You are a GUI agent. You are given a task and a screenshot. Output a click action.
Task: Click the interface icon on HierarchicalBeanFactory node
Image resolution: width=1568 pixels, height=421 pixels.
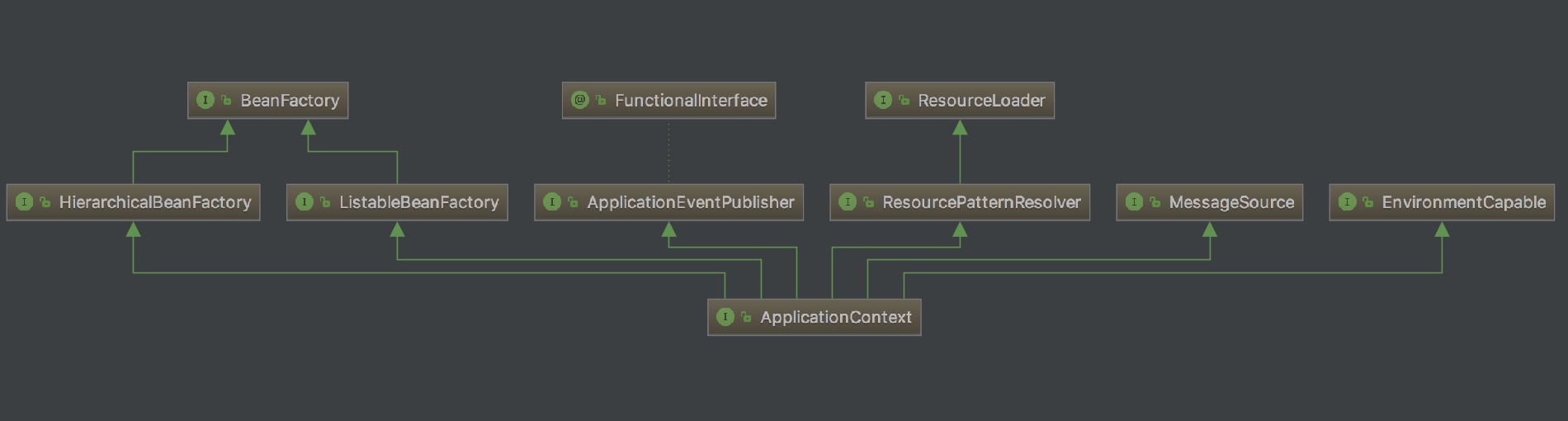point(25,202)
